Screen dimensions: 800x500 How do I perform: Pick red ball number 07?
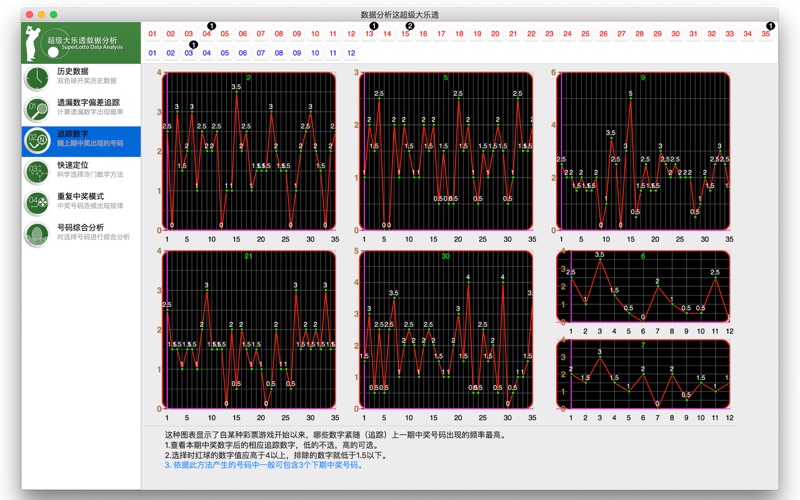pyautogui.click(x=261, y=34)
